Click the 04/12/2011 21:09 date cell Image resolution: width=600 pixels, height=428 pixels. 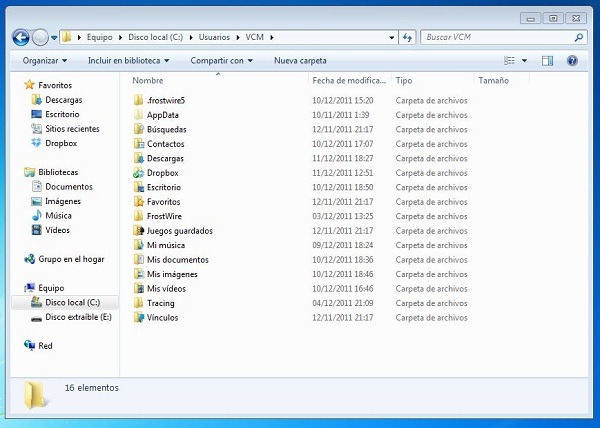(342, 303)
